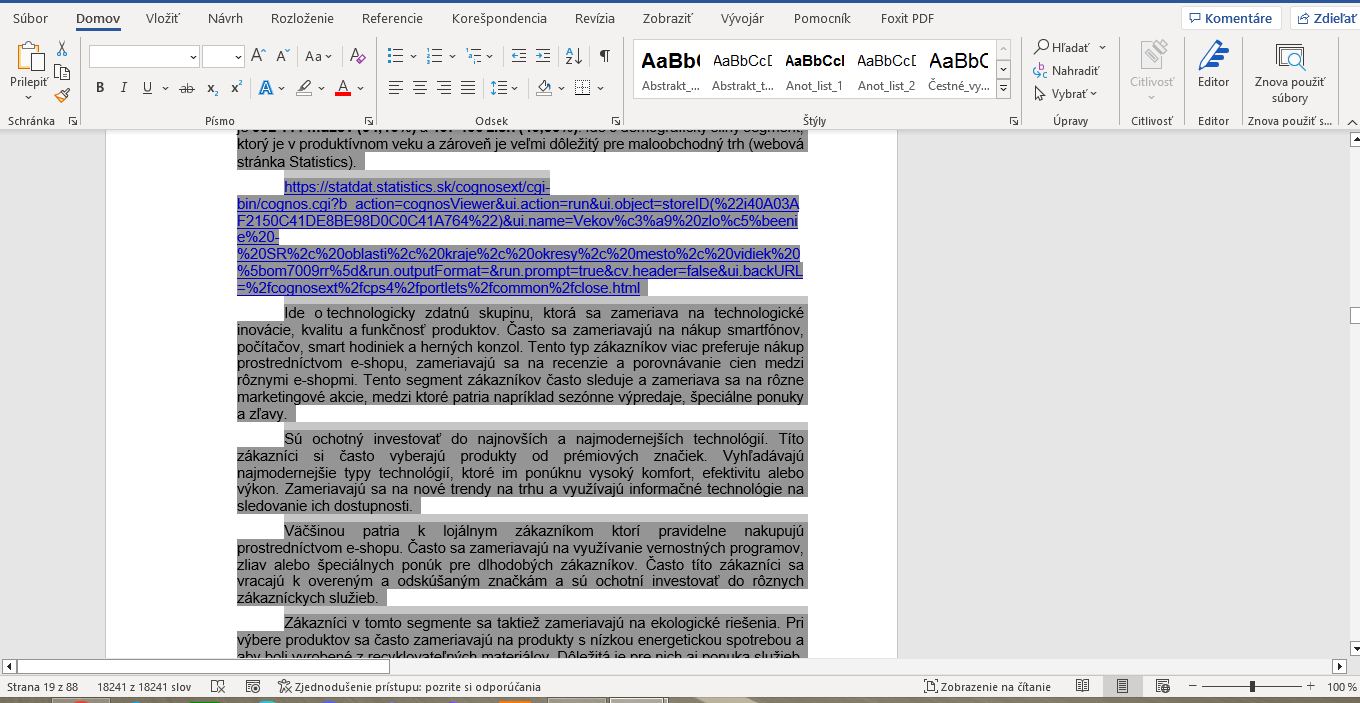Click the zoom in plus button

pyautogui.click(x=1311, y=687)
